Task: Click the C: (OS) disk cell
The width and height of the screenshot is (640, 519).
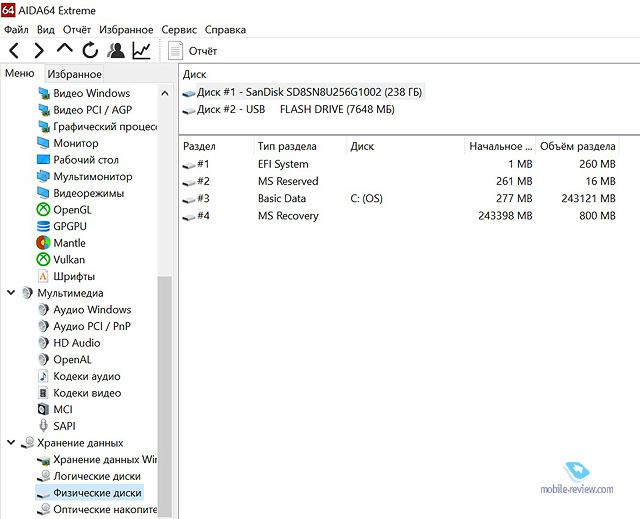Action: tap(367, 199)
